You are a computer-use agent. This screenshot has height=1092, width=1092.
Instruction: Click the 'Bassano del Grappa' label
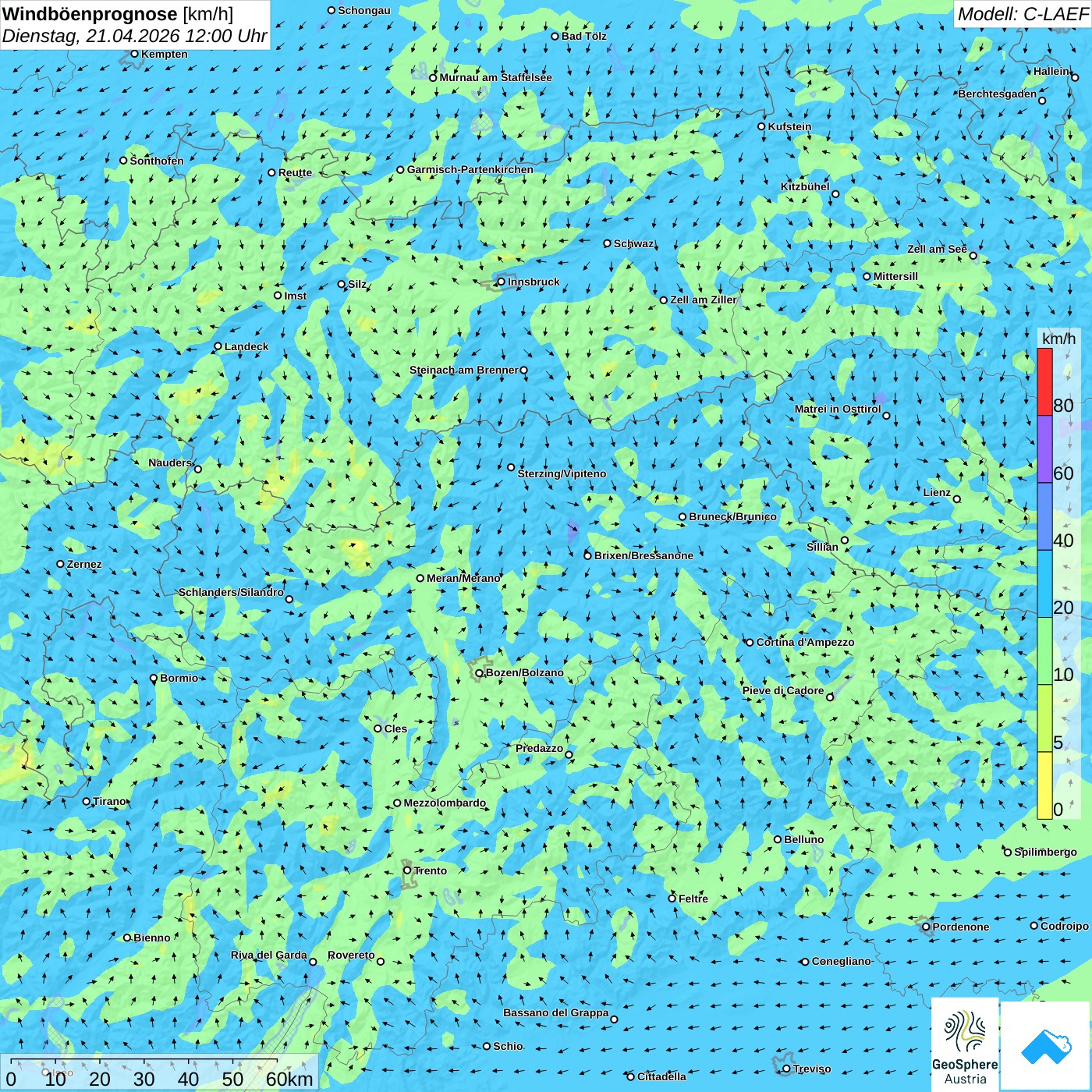pyautogui.click(x=555, y=1012)
